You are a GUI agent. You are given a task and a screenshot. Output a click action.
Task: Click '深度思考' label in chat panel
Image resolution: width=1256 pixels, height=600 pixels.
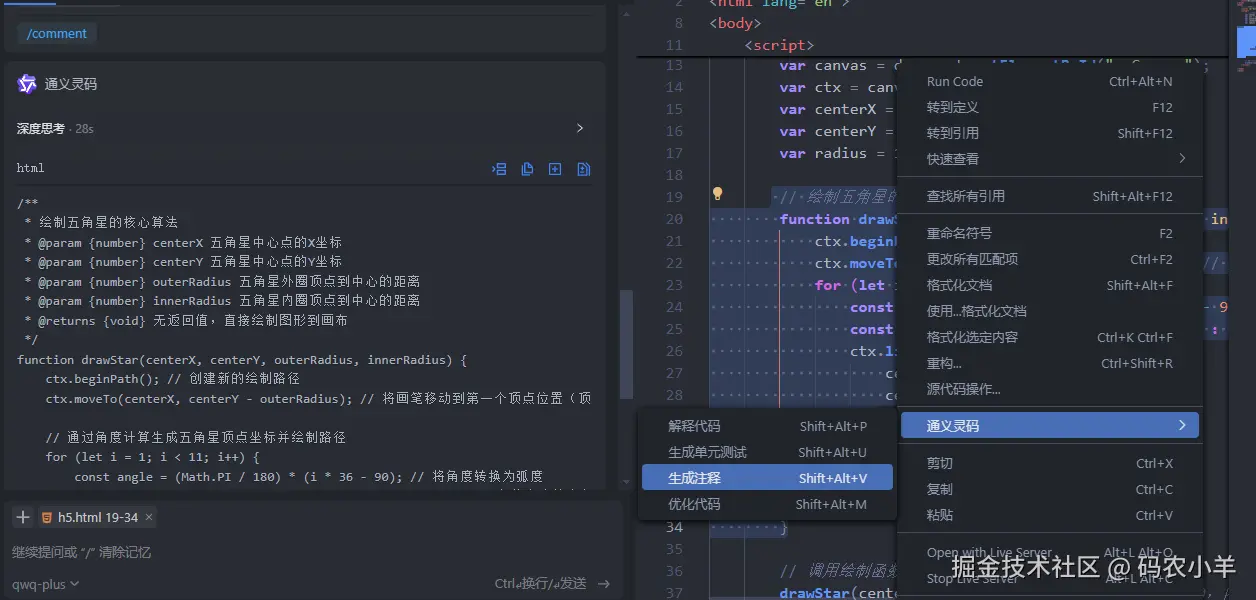tap(41, 128)
